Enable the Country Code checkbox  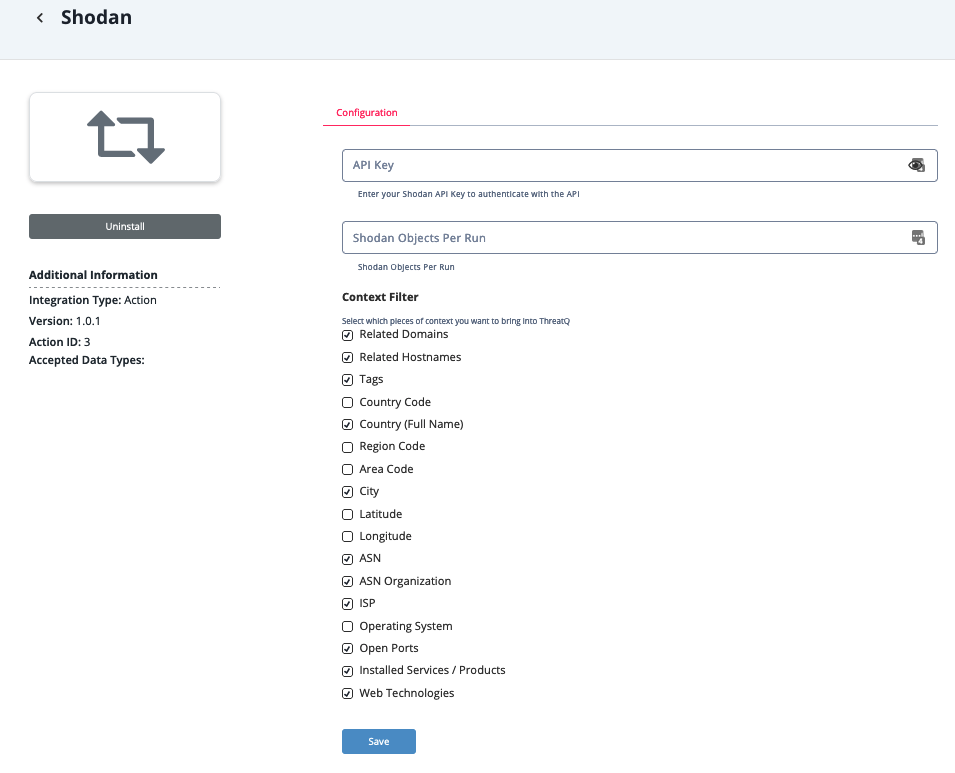click(348, 402)
